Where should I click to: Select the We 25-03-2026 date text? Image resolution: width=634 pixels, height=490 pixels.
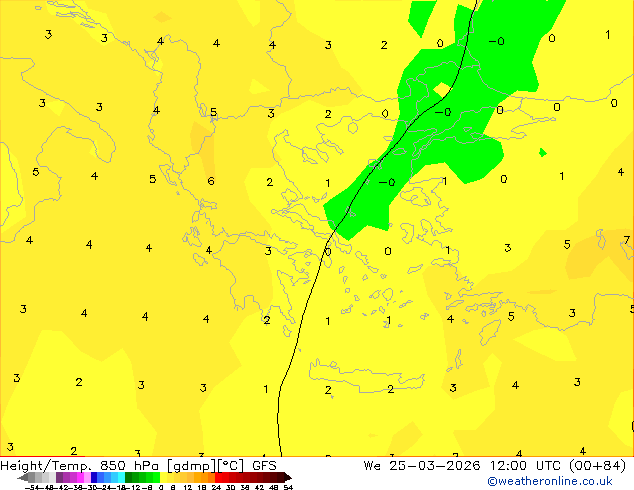[x=422, y=466]
